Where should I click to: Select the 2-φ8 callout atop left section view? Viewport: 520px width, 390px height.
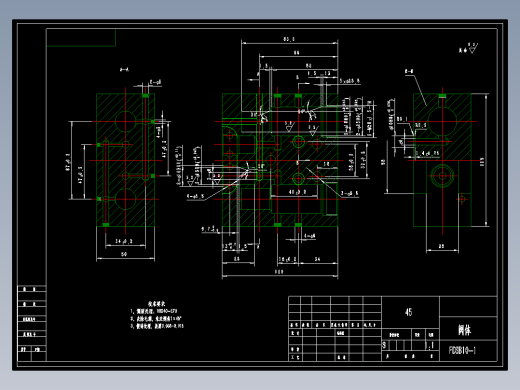(x=155, y=82)
